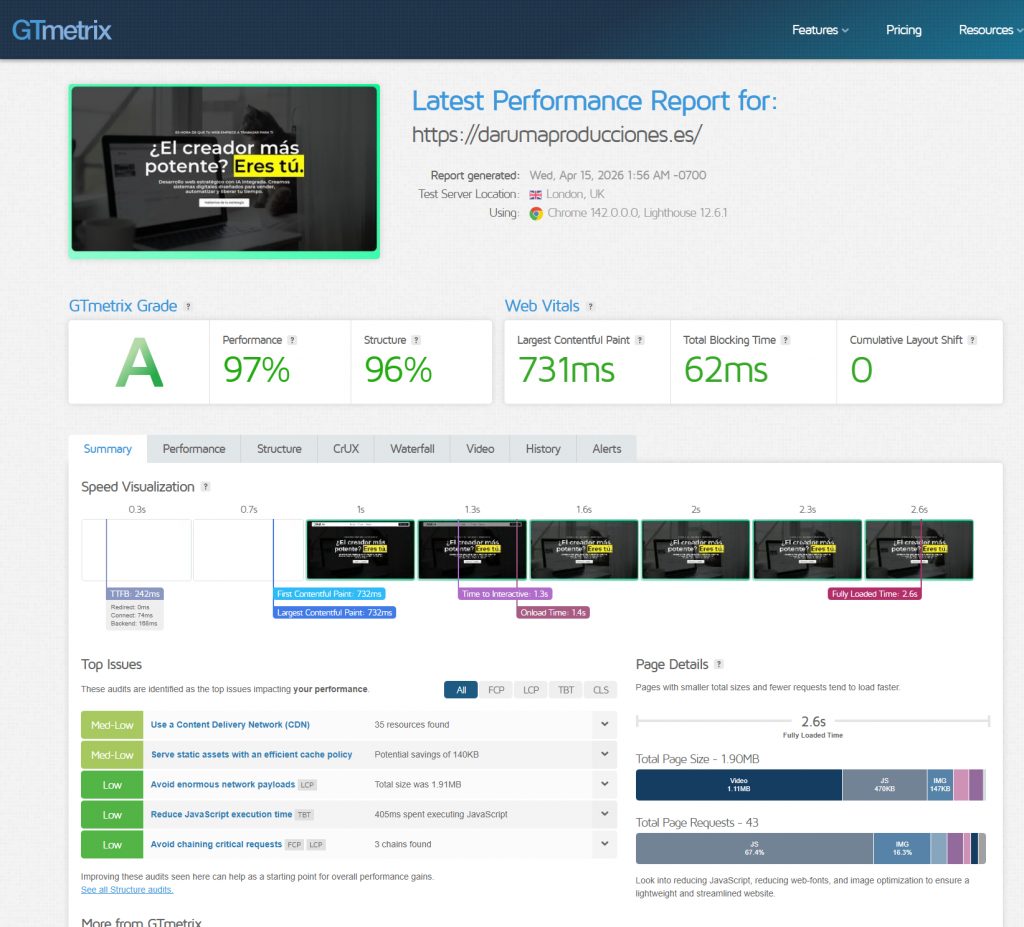Click help icon beside Structure score
Viewport: 1024px width, 927px height.
[x=416, y=340]
